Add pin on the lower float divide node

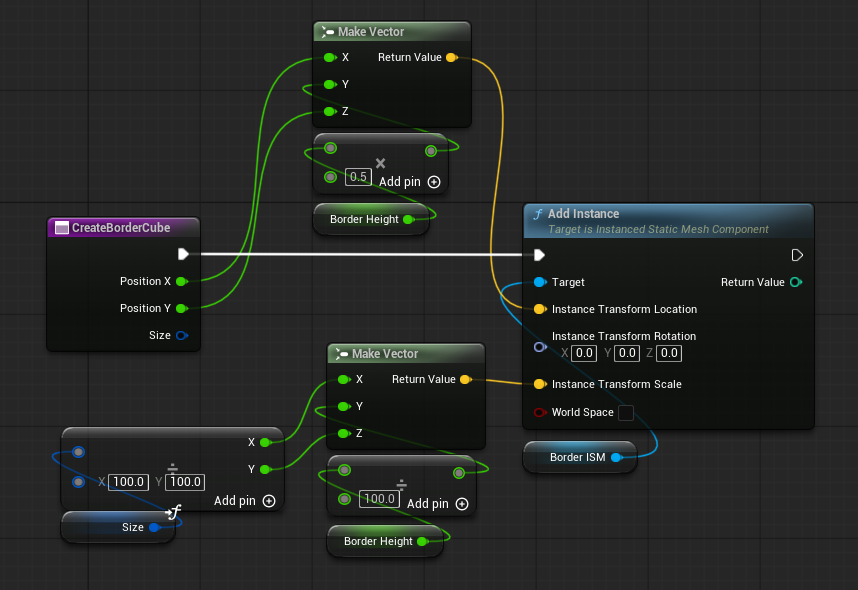point(461,504)
